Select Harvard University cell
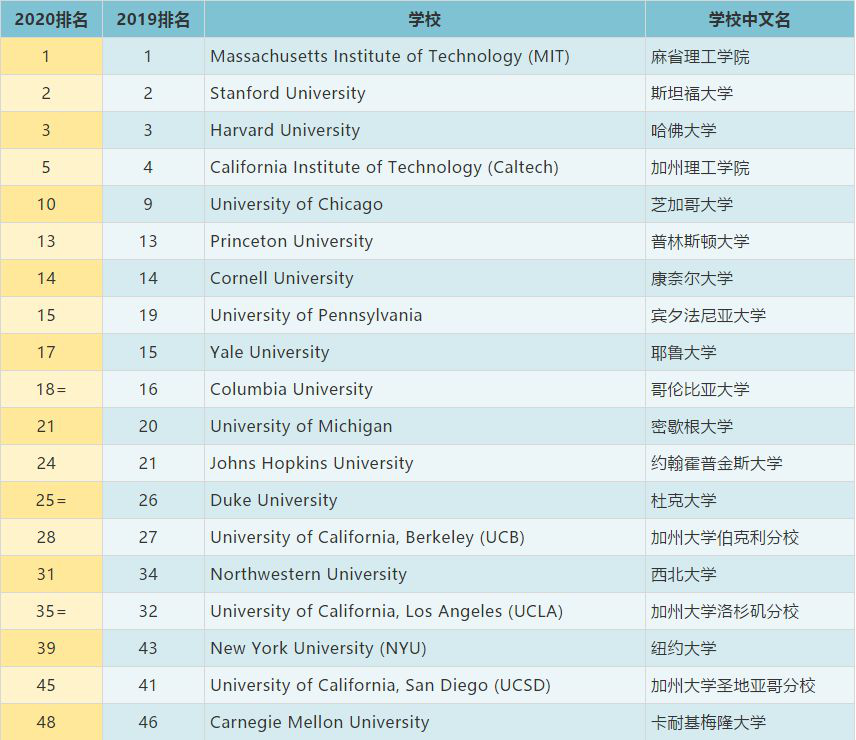 coord(425,130)
